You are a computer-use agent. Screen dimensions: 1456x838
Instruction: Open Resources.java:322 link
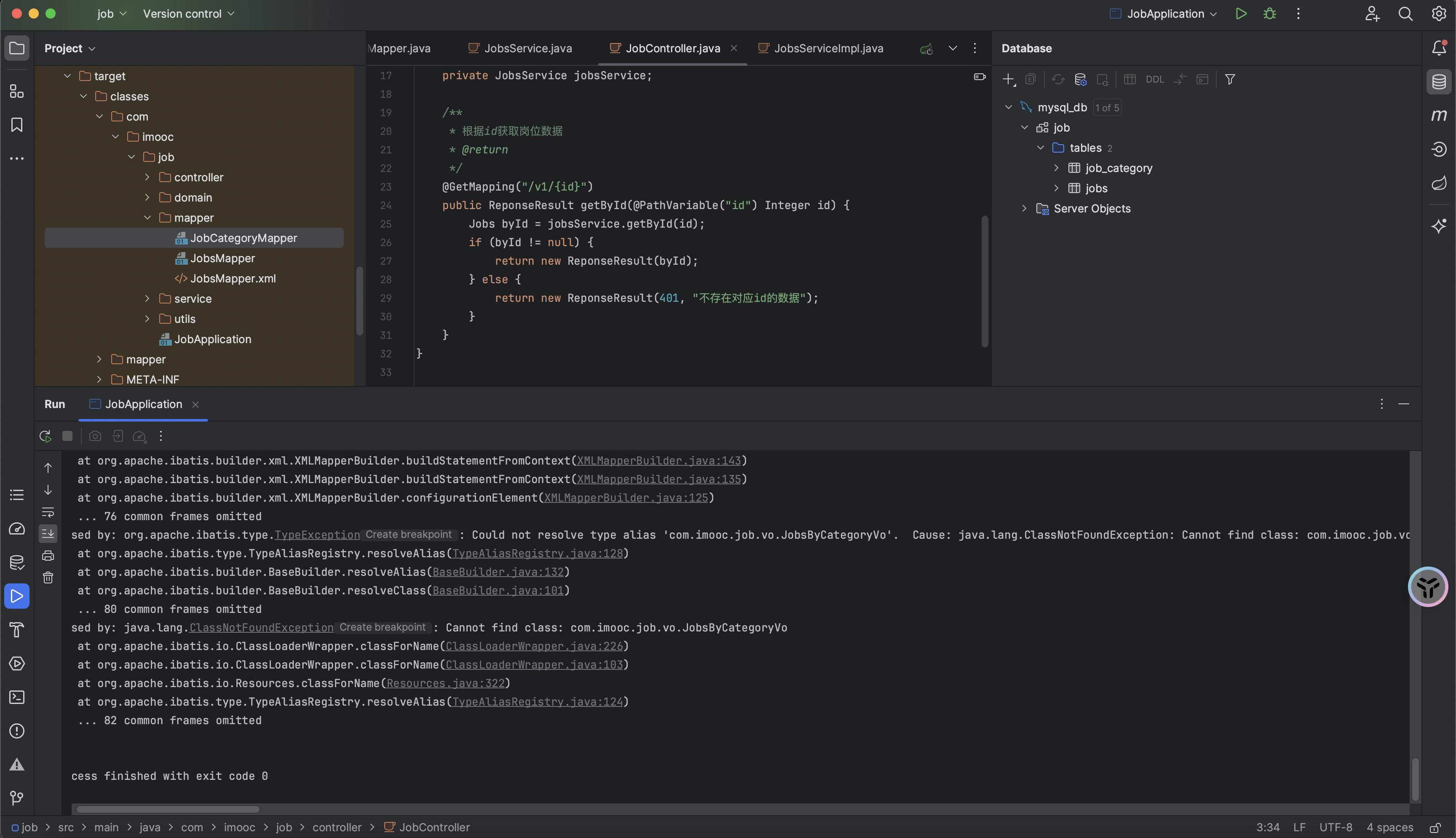click(446, 684)
